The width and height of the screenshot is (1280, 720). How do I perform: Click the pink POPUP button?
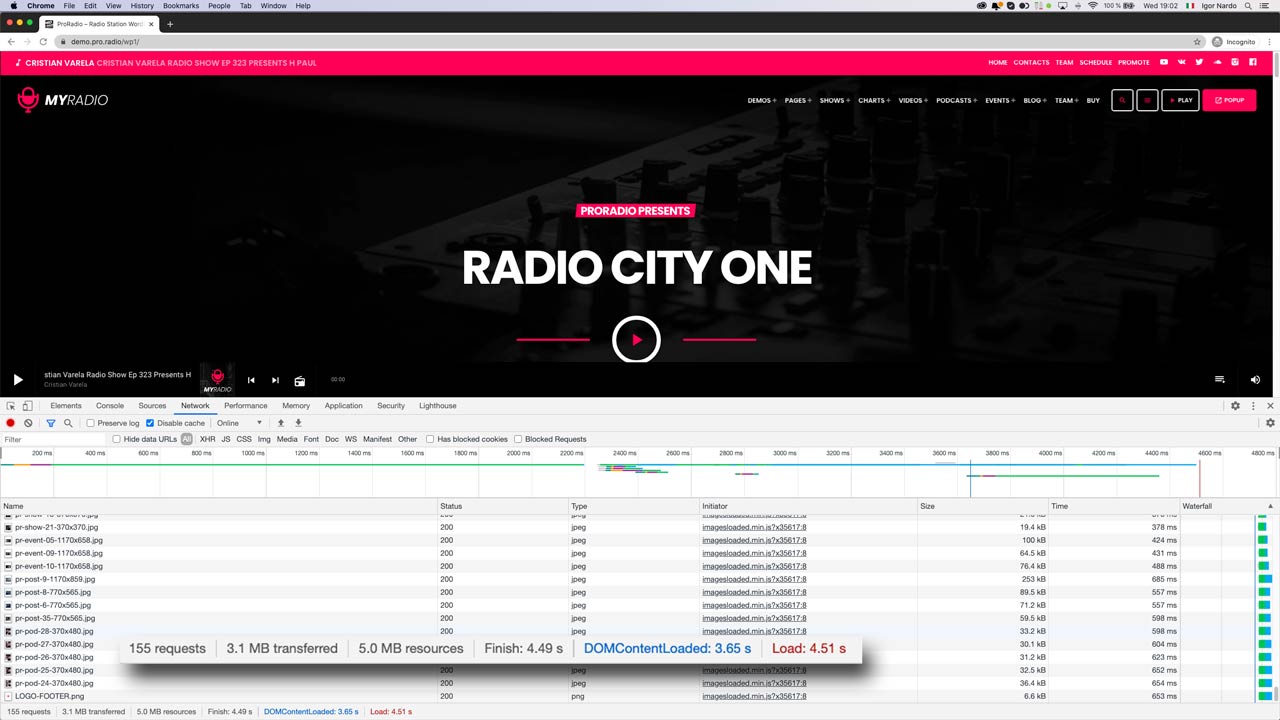(1229, 100)
